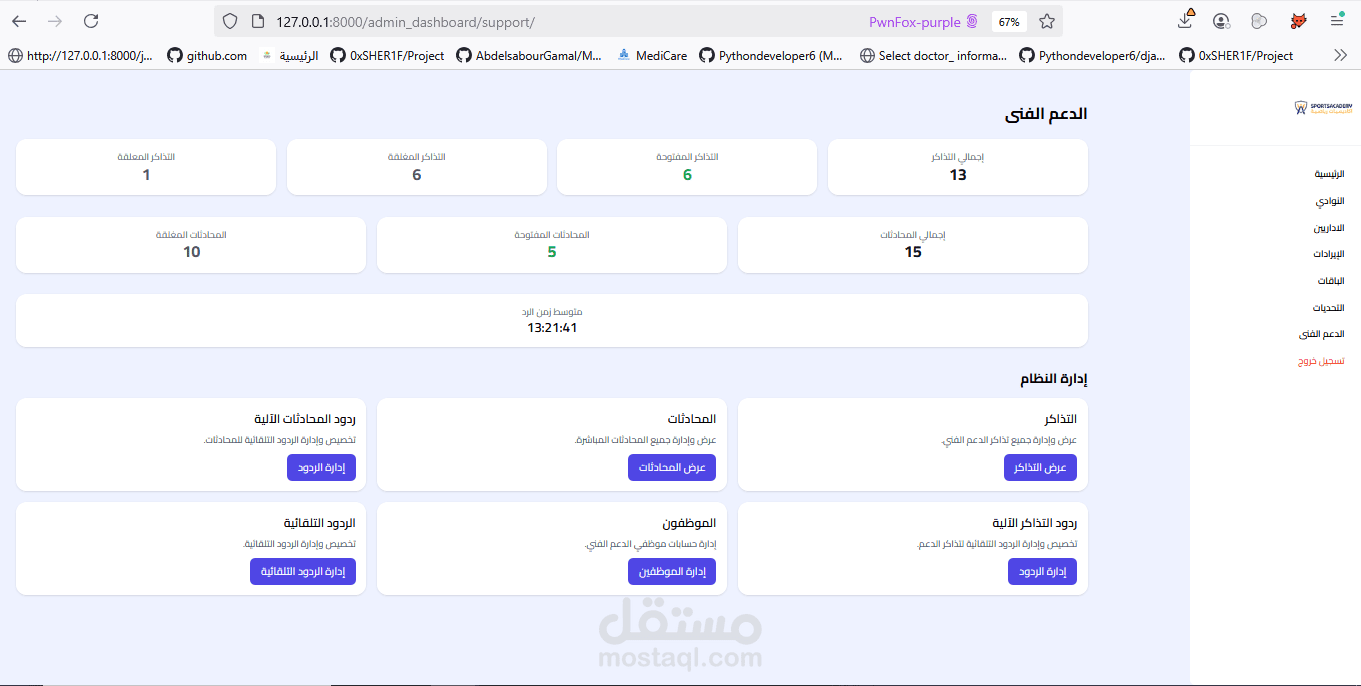
Task: Open the الرئيسية bookmark in bookmarks bar
Action: [289, 56]
